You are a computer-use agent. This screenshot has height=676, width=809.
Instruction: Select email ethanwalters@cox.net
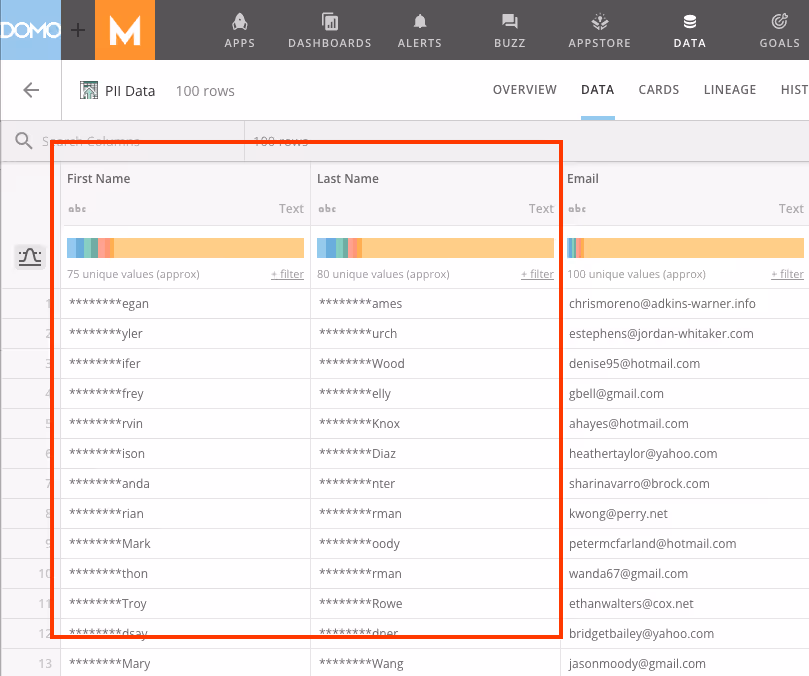coord(631,603)
